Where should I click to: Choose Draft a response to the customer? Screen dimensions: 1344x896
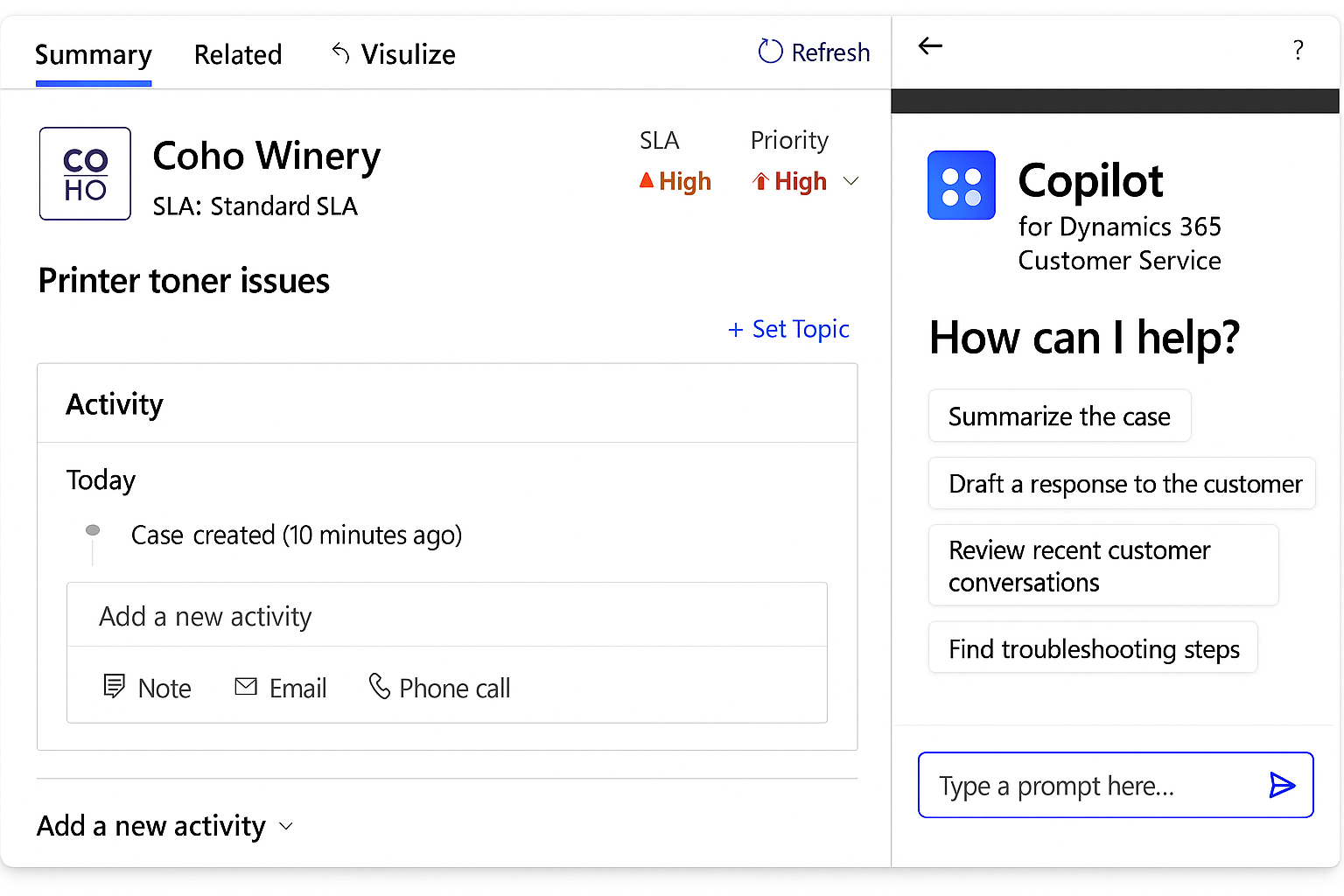pyautogui.click(x=1123, y=483)
